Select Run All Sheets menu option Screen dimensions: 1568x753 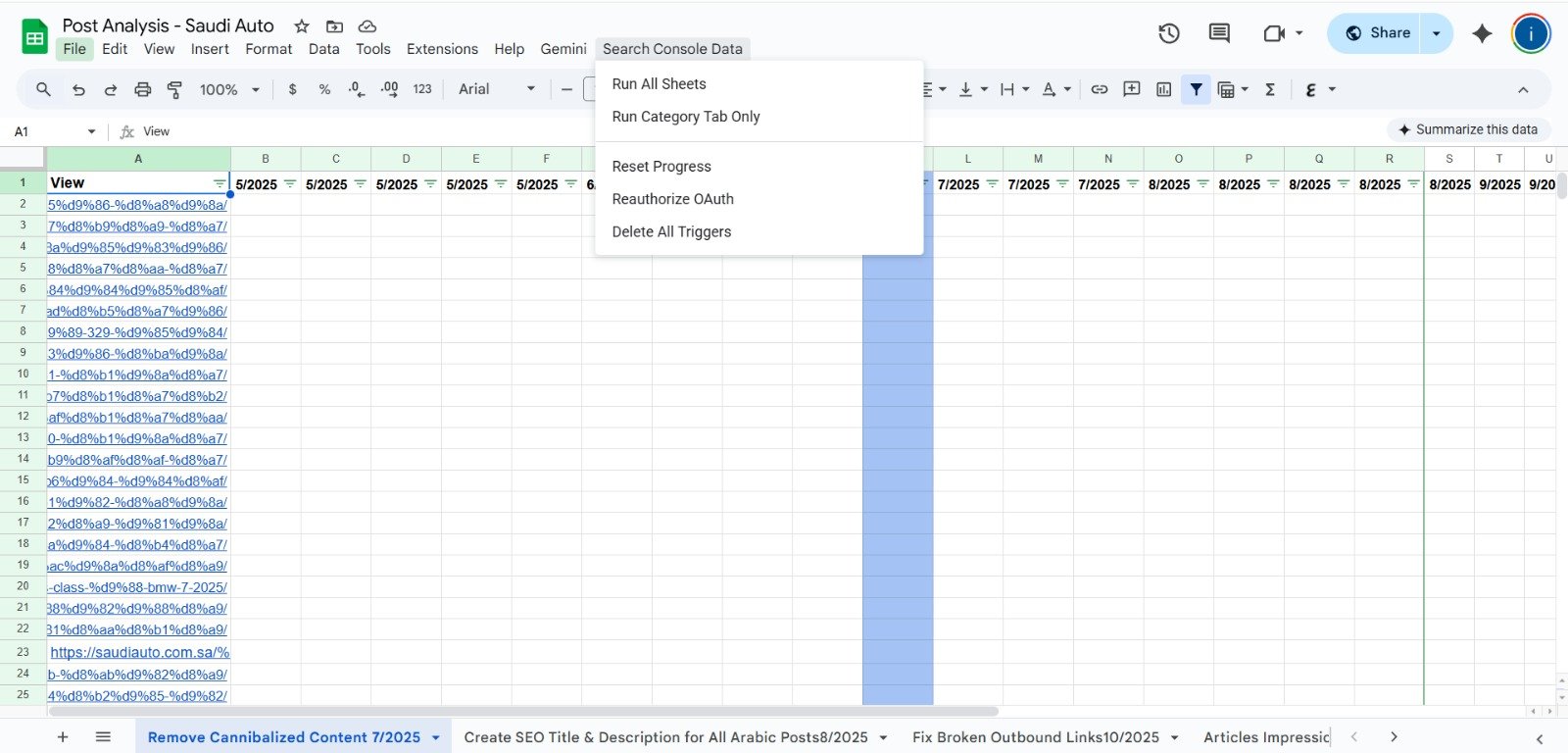[659, 84]
